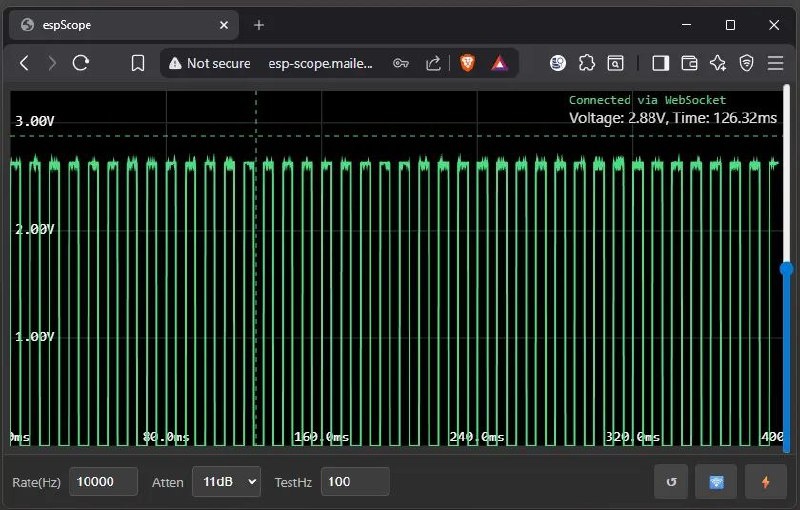Click the 80.0ms time axis label
The width and height of the screenshot is (800, 510).
pyautogui.click(x=166, y=437)
